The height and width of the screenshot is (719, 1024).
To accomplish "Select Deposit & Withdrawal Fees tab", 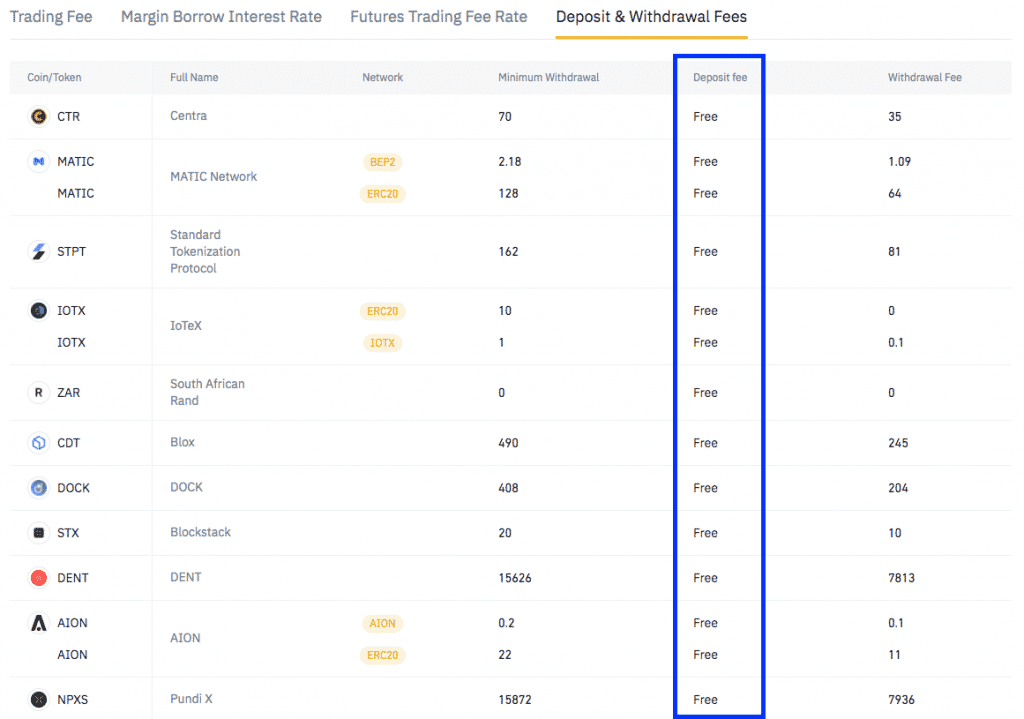I will pyautogui.click(x=651, y=17).
